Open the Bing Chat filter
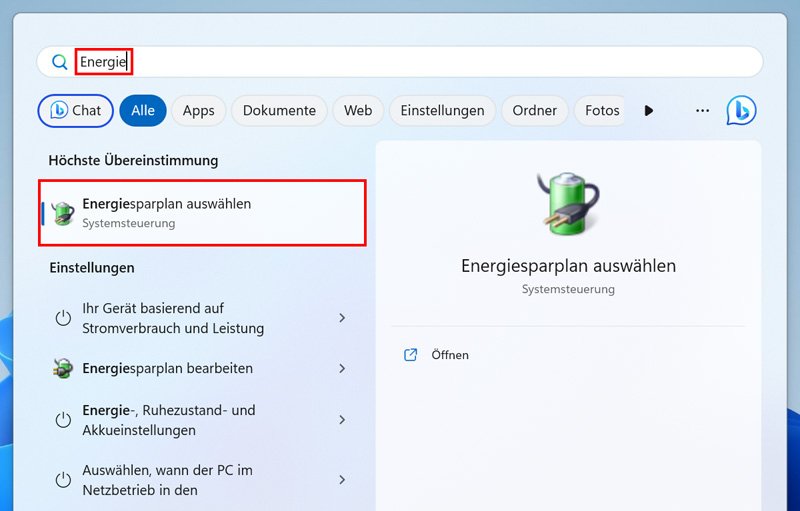Image resolution: width=800 pixels, height=511 pixels. pyautogui.click(x=76, y=111)
